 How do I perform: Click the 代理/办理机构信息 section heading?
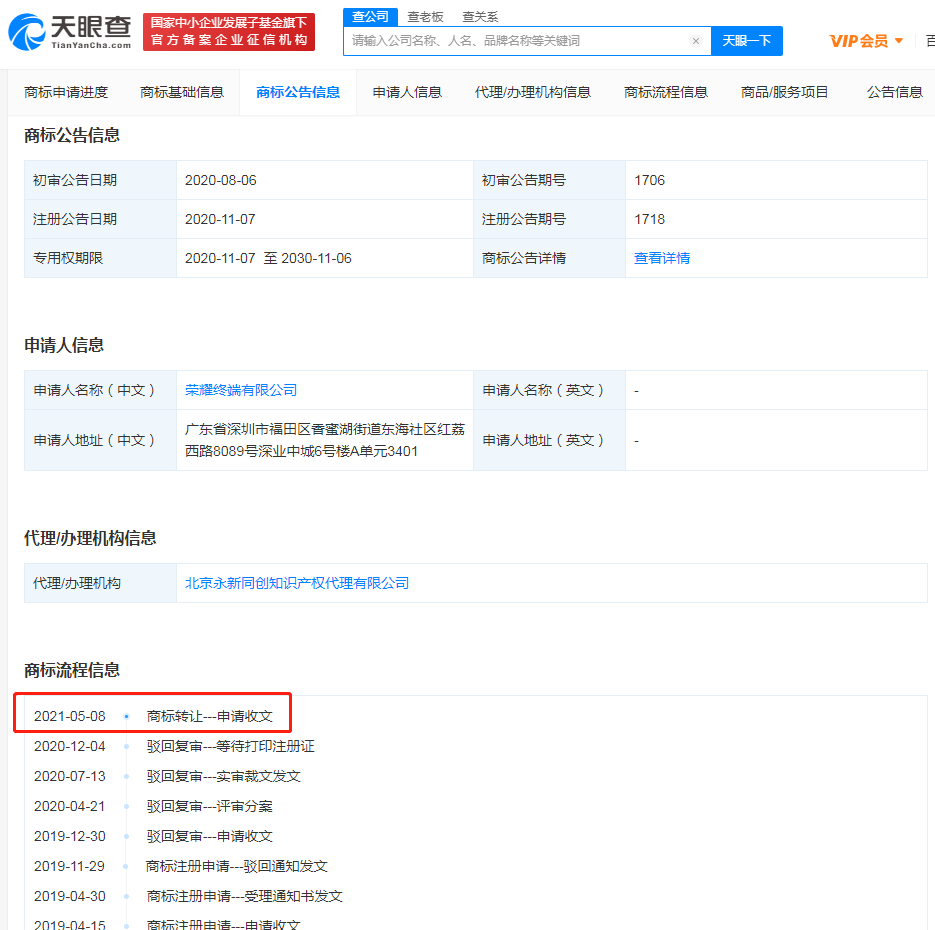[x=90, y=538]
